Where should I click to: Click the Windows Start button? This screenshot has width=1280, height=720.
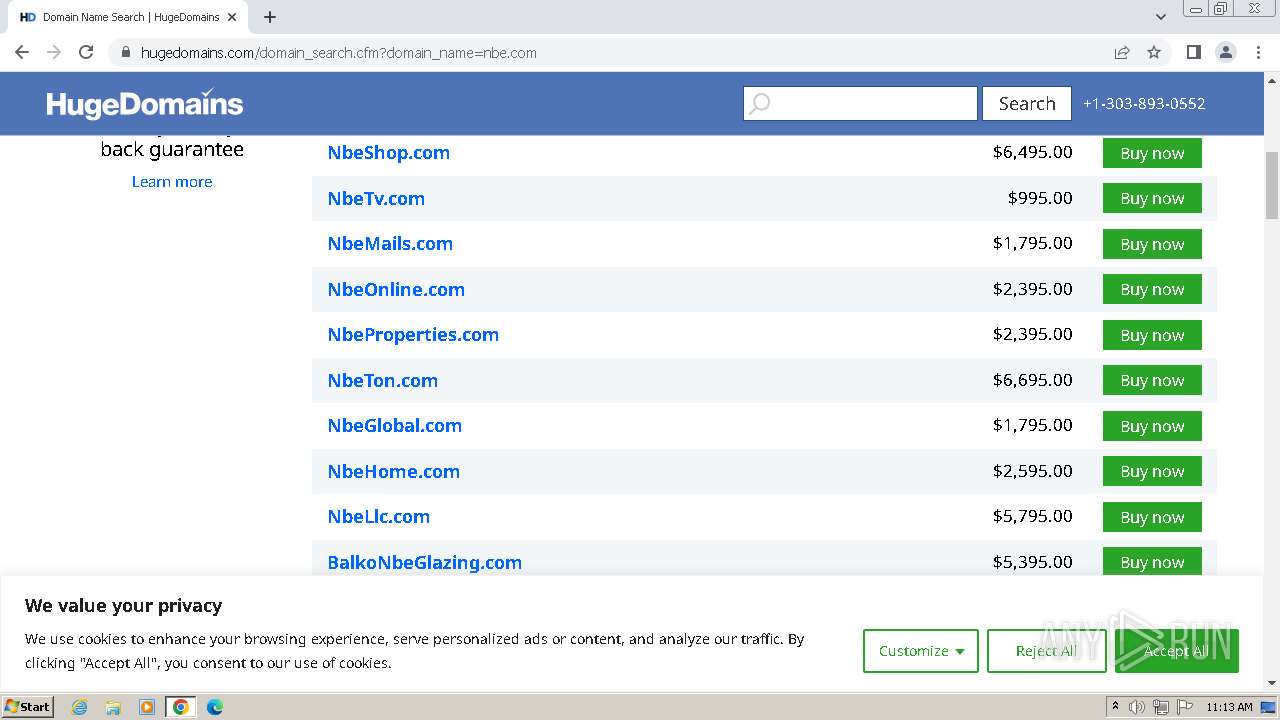[28, 707]
